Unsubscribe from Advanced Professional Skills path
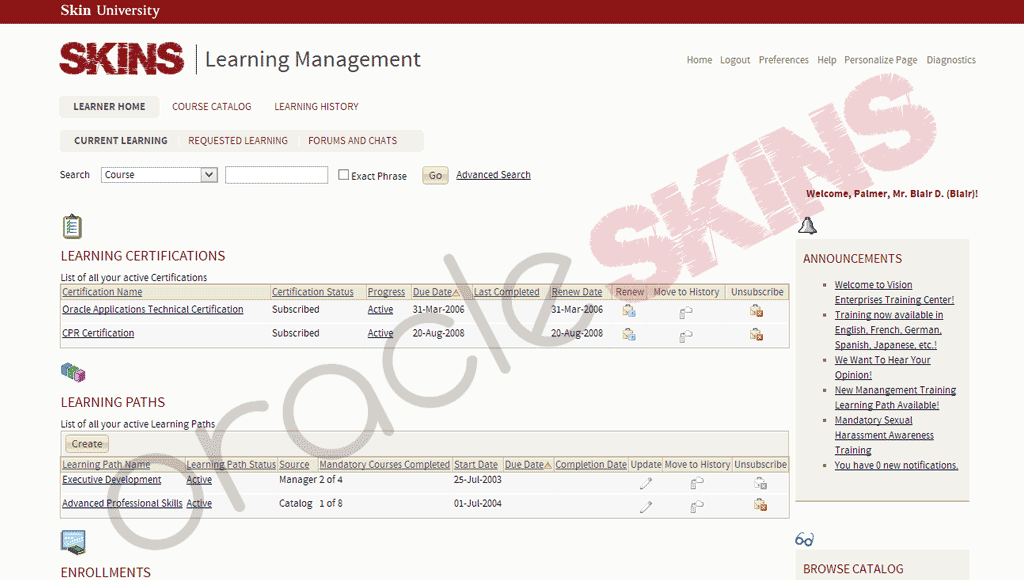The width and height of the screenshot is (1024, 580). tap(760, 504)
